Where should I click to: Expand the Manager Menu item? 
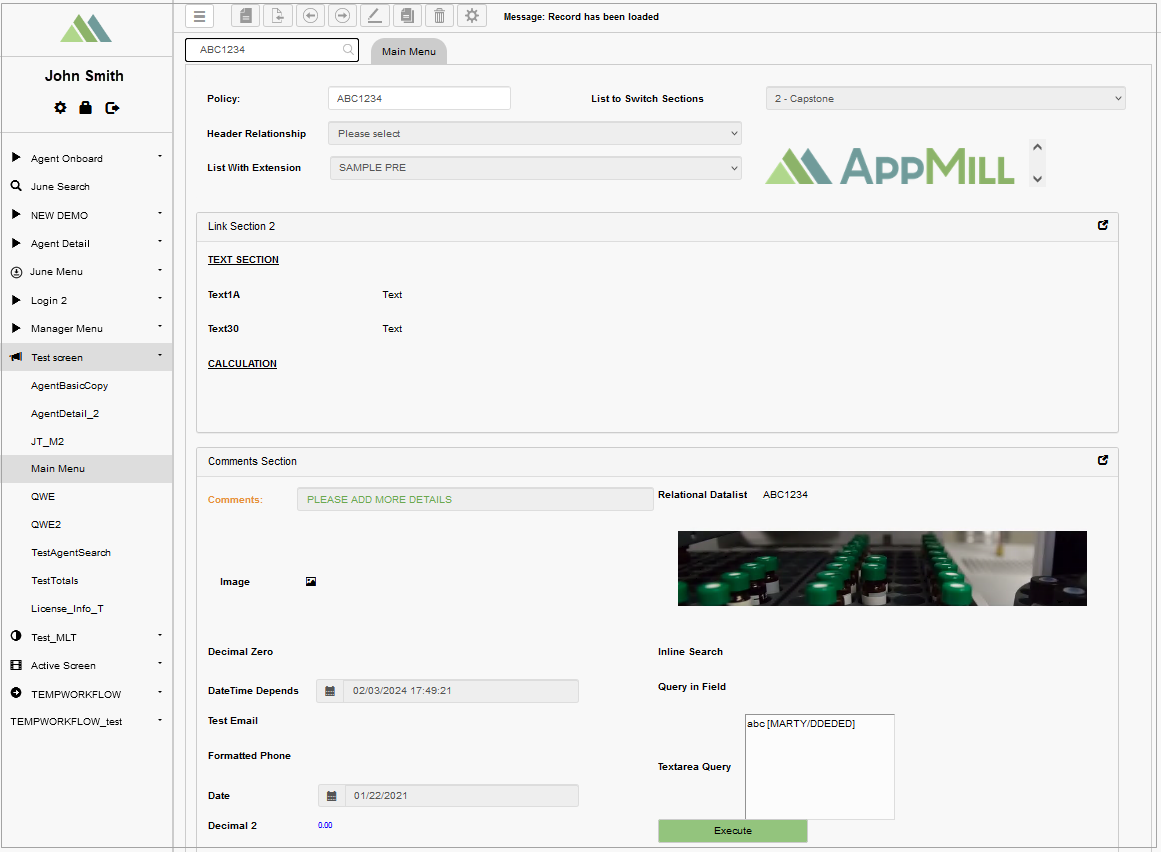[87, 329]
